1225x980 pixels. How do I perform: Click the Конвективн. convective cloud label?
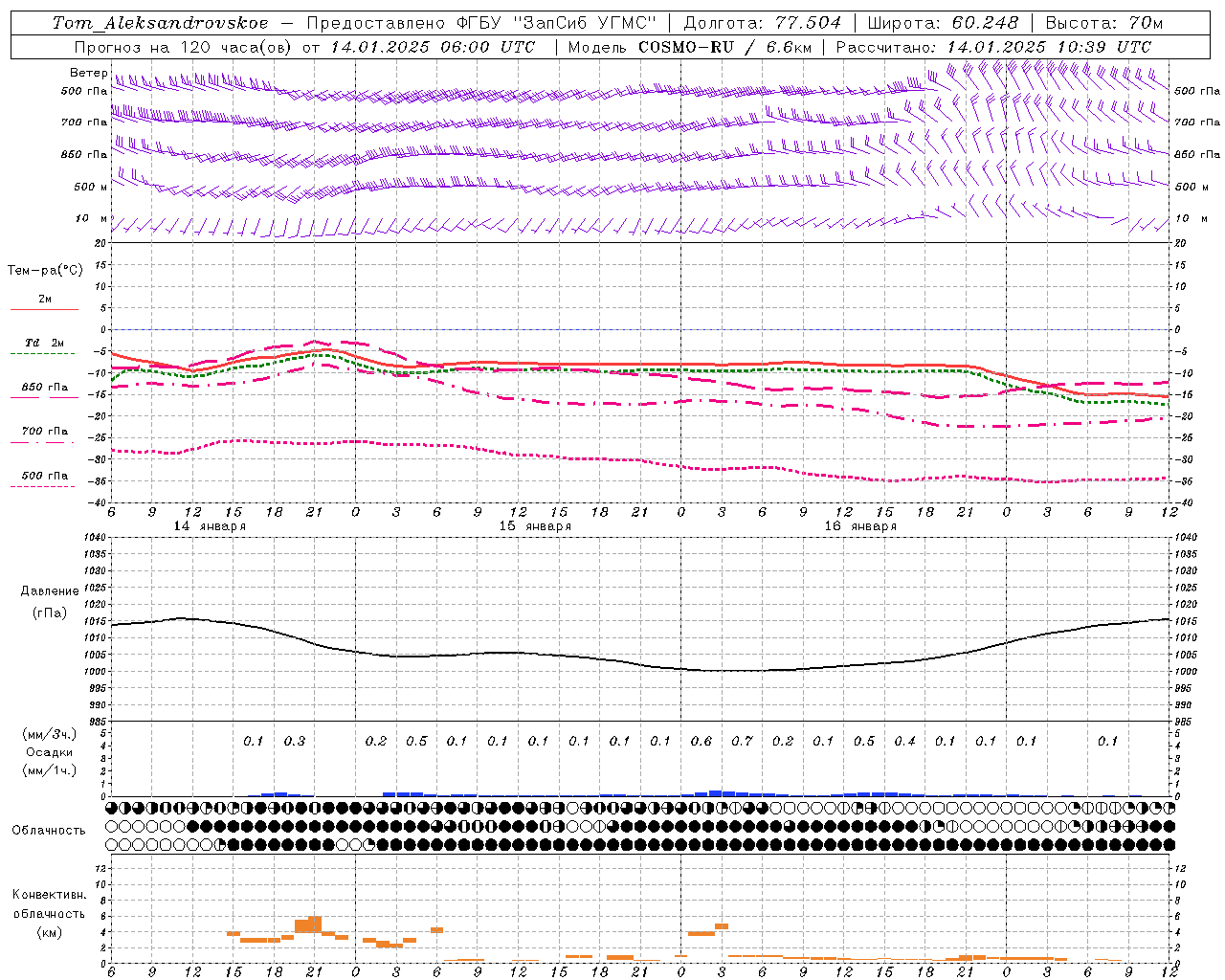click(x=49, y=895)
